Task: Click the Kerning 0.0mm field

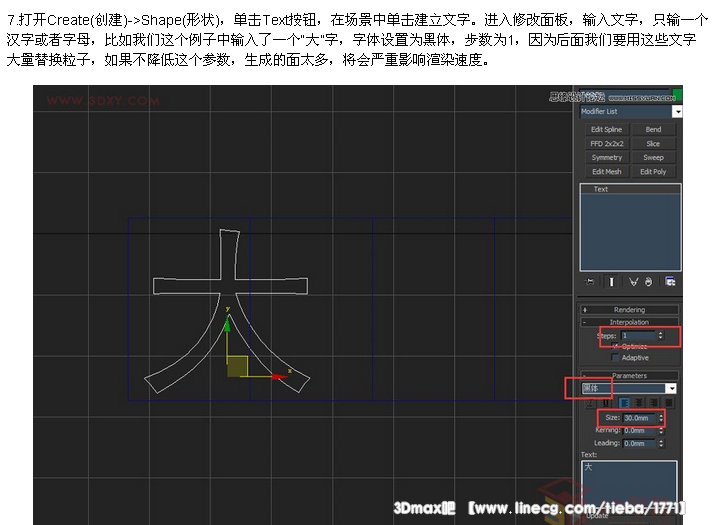Action: [x=639, y=431]
